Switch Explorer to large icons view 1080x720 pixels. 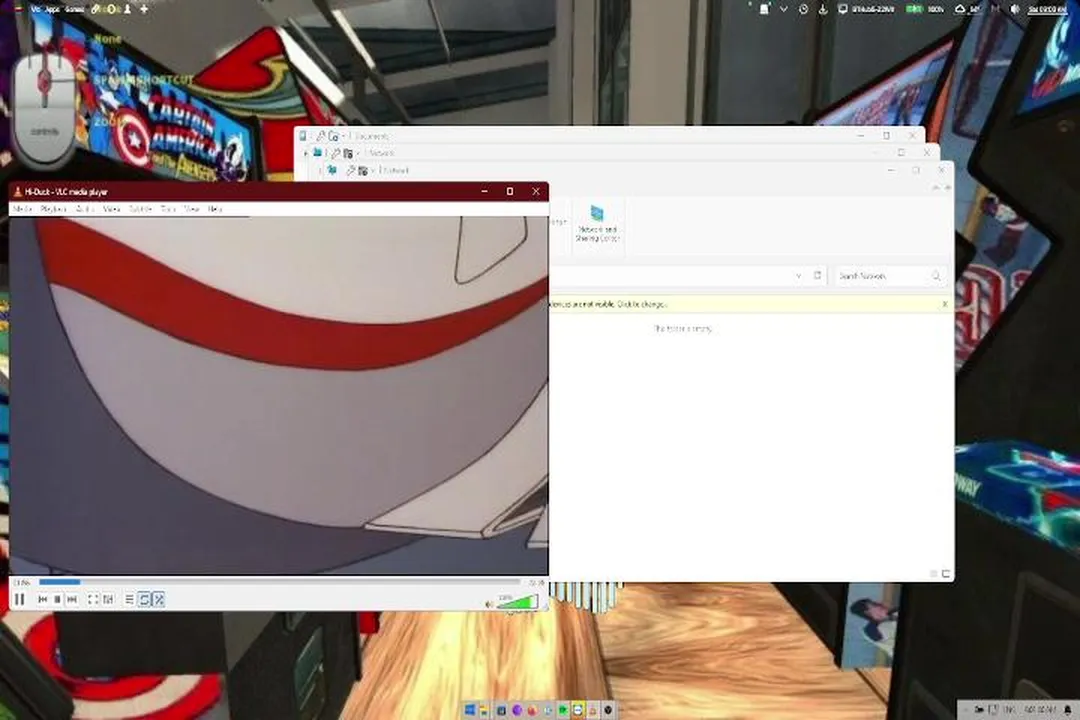946,573
